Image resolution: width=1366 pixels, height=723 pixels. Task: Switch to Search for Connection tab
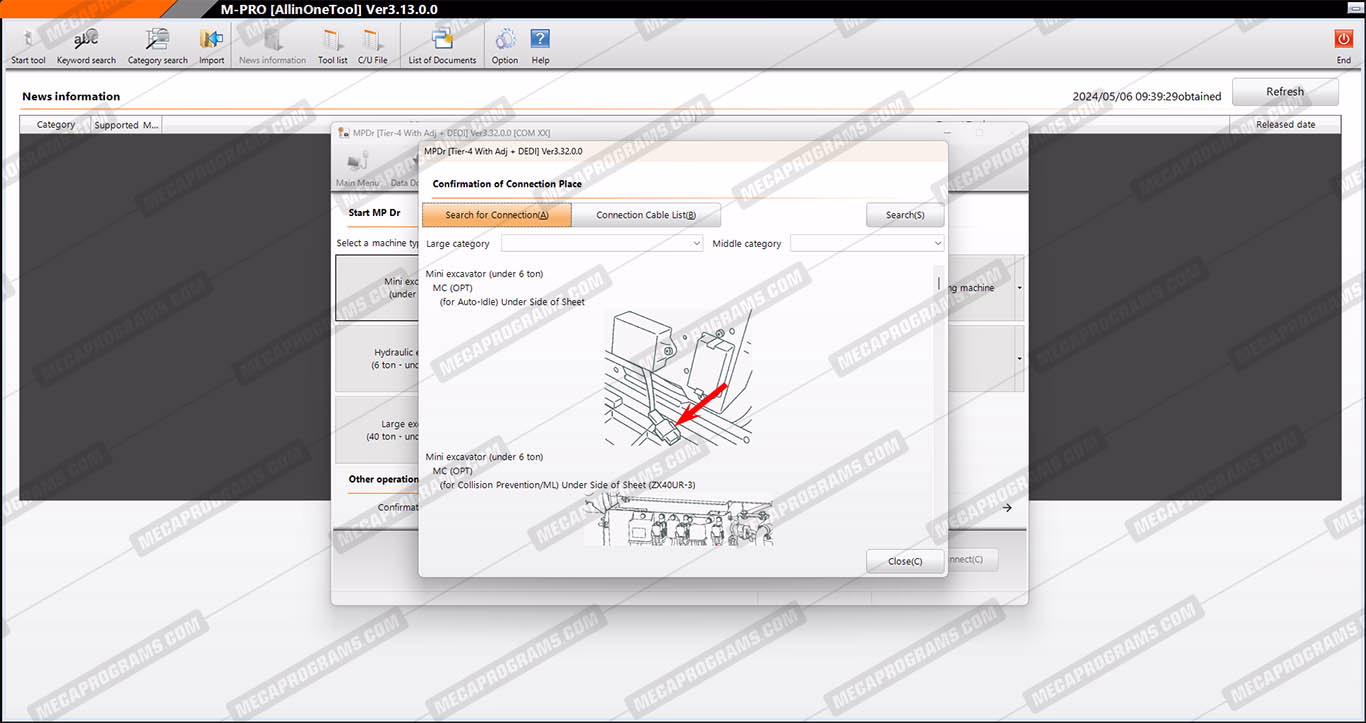pos(497,215)
